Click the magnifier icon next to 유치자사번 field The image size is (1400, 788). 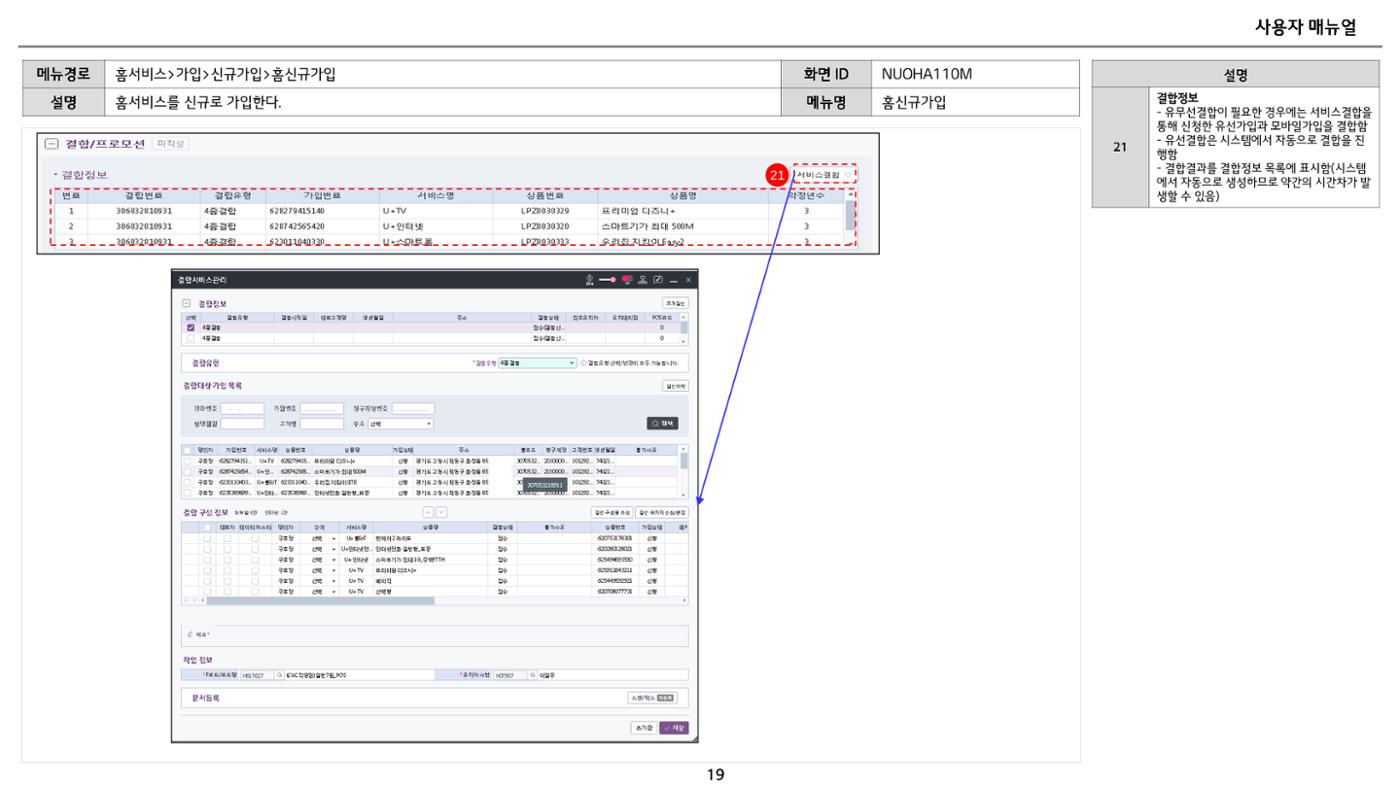point(532,675)
